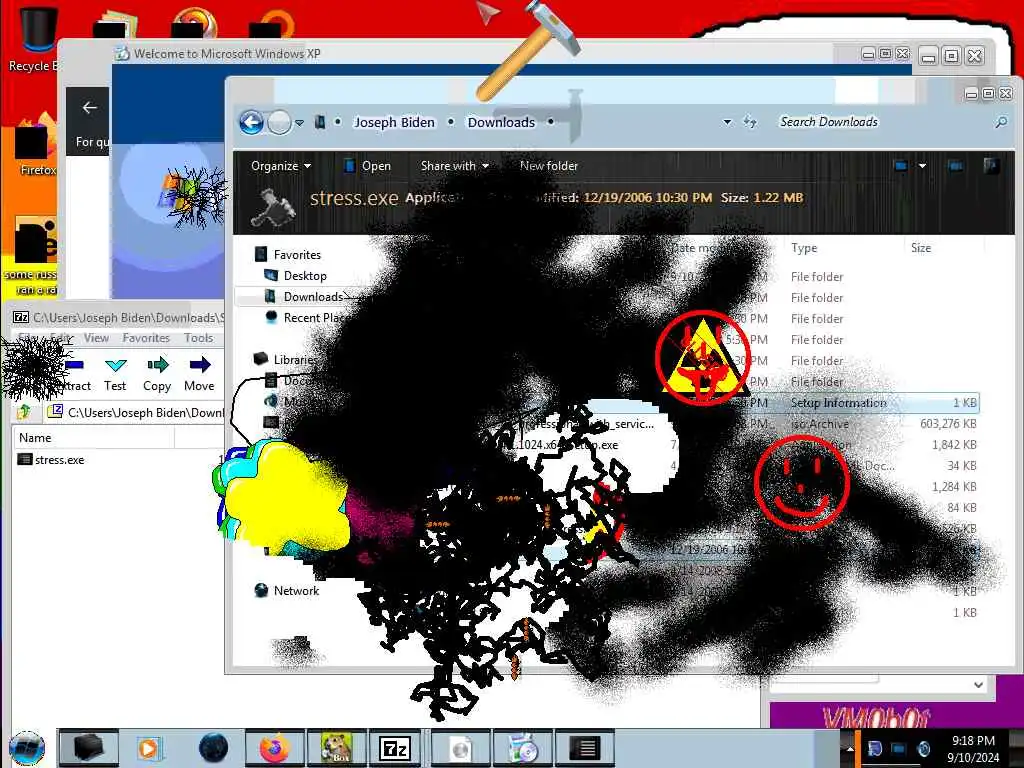This screenshot has height=768, width=1024.
Task: Click the speaker volume tray icon
Action: (x=923, y=748)
